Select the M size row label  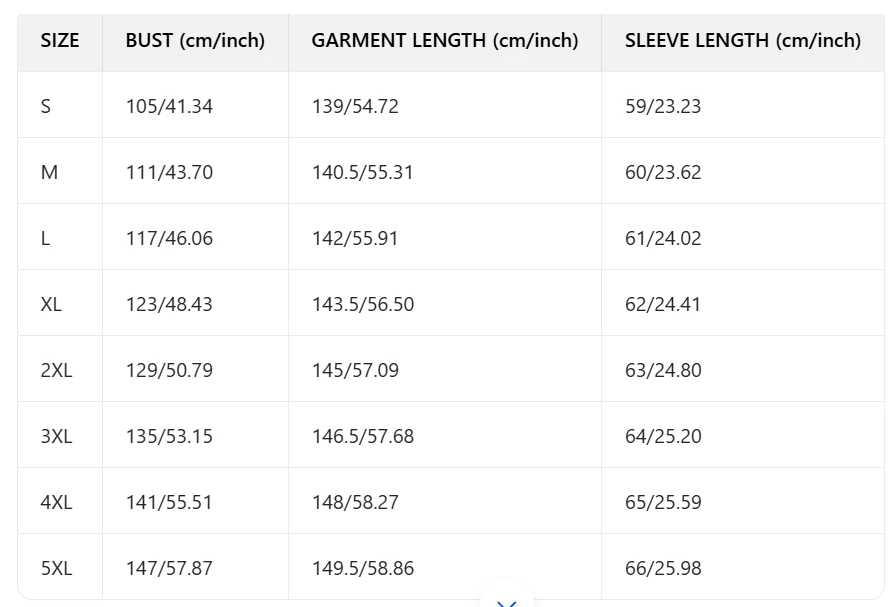pyautogui.click(x=49, y=172)
